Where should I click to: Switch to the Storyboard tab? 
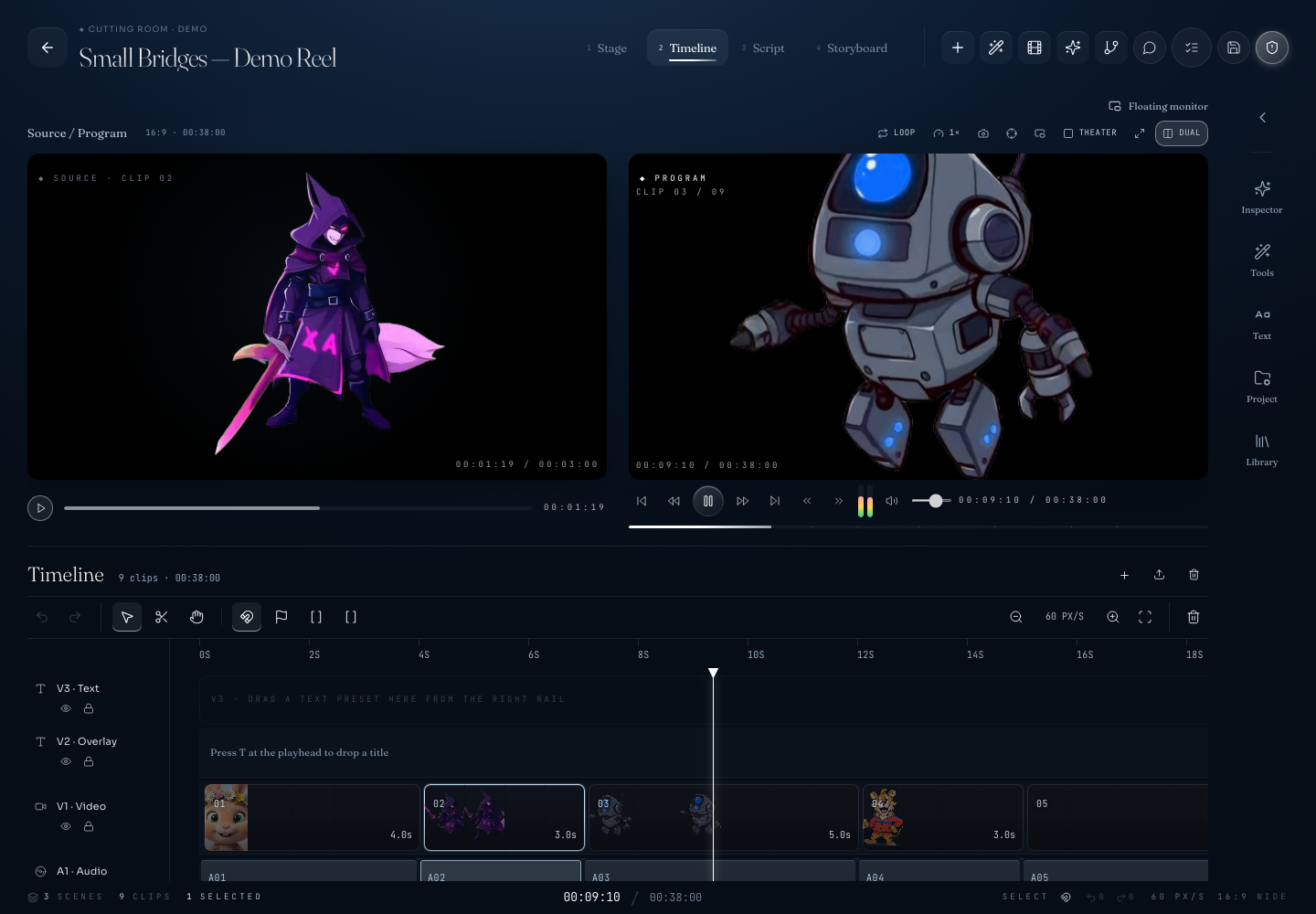pyautogui.click(x=852, y=48)
